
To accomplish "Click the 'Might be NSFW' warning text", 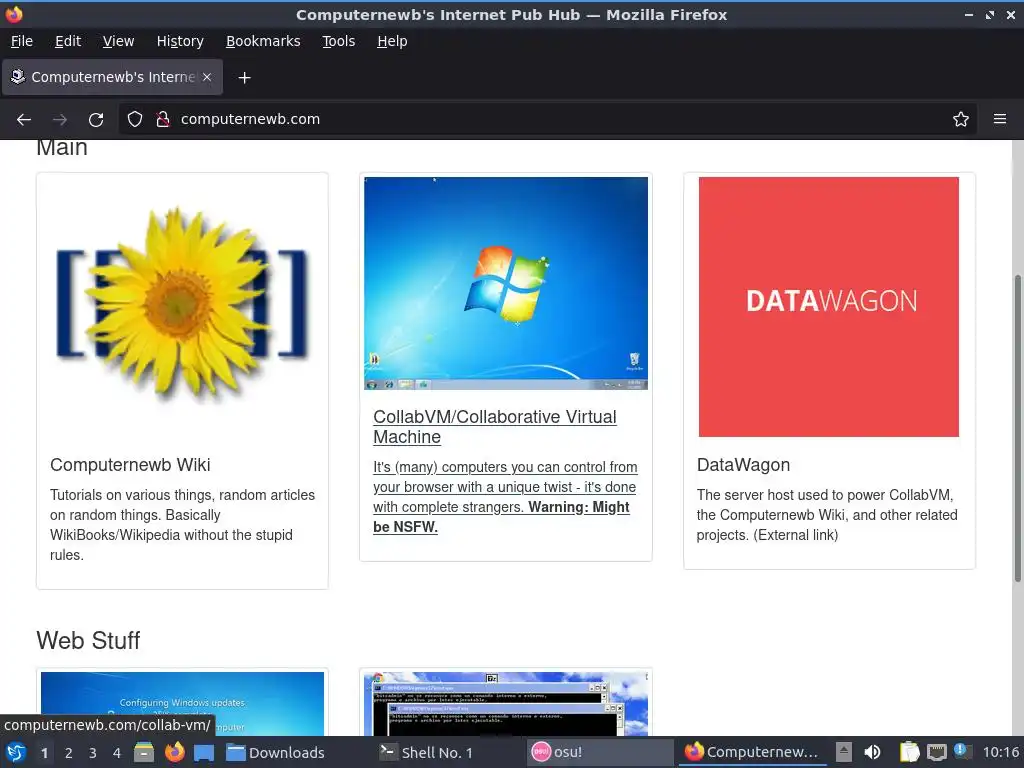I will [502, 517].
